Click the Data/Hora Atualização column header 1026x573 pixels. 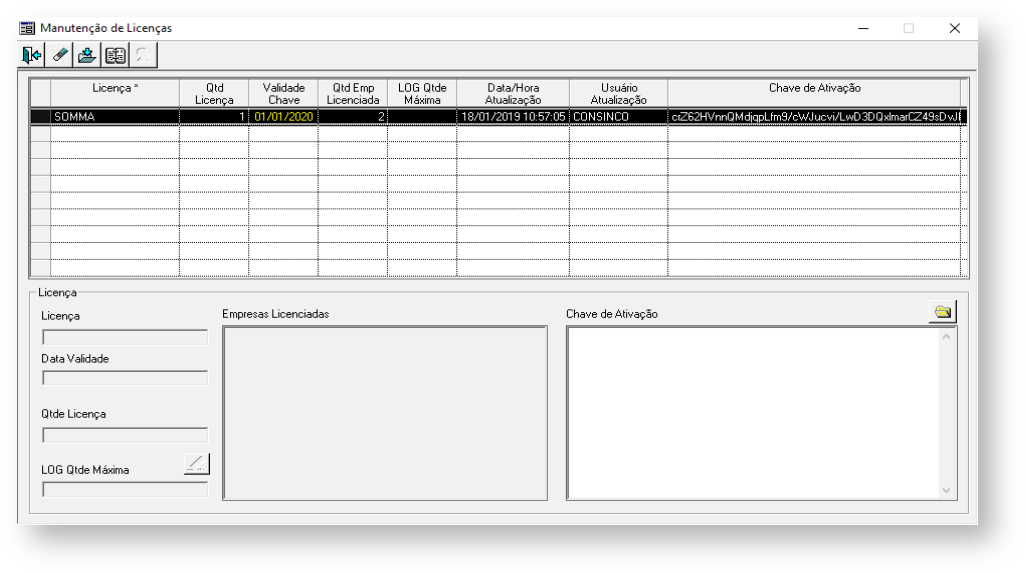pyautogui.click(x=513, y=94)
